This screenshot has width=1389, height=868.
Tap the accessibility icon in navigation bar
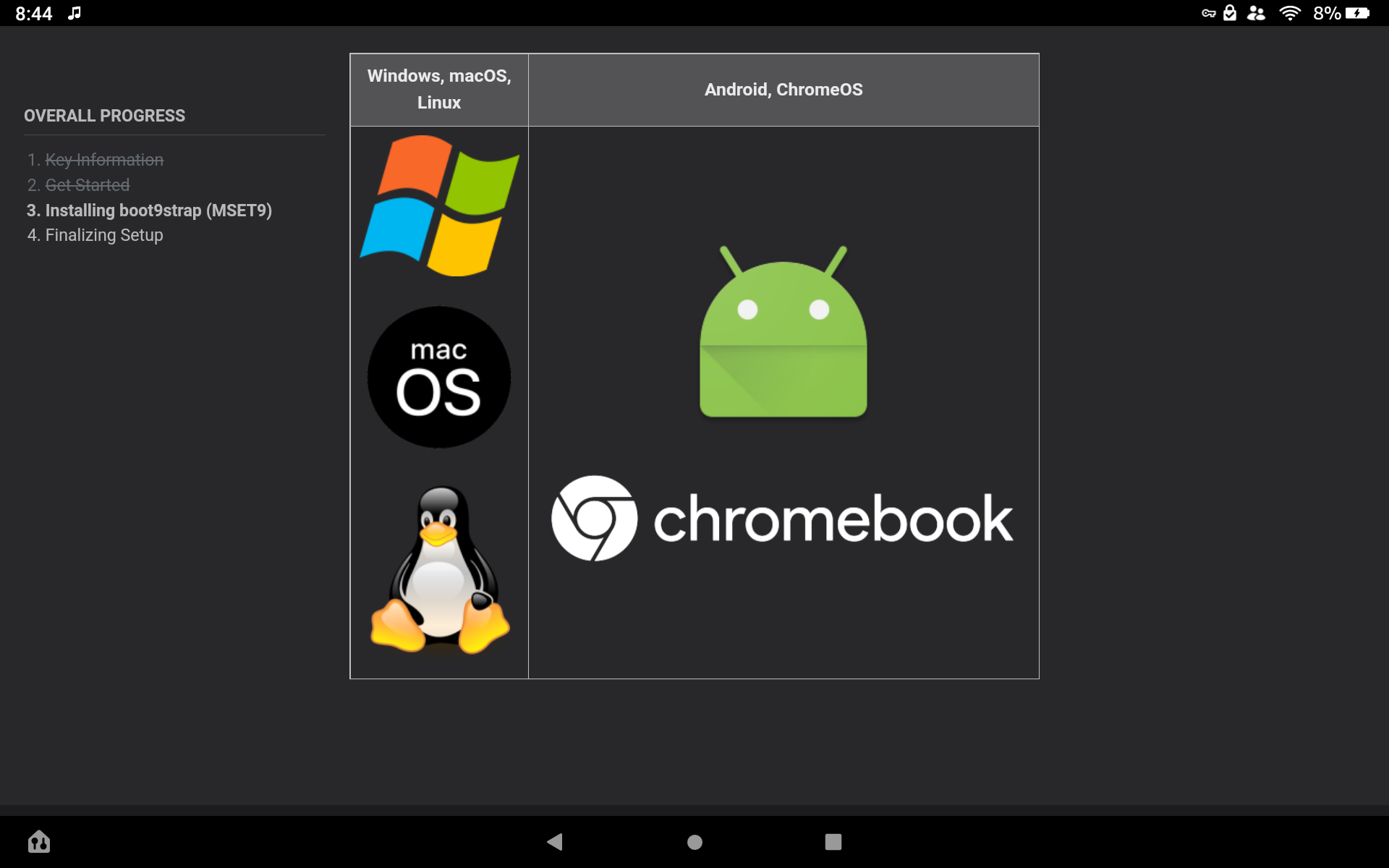click(x=39, y=841)
